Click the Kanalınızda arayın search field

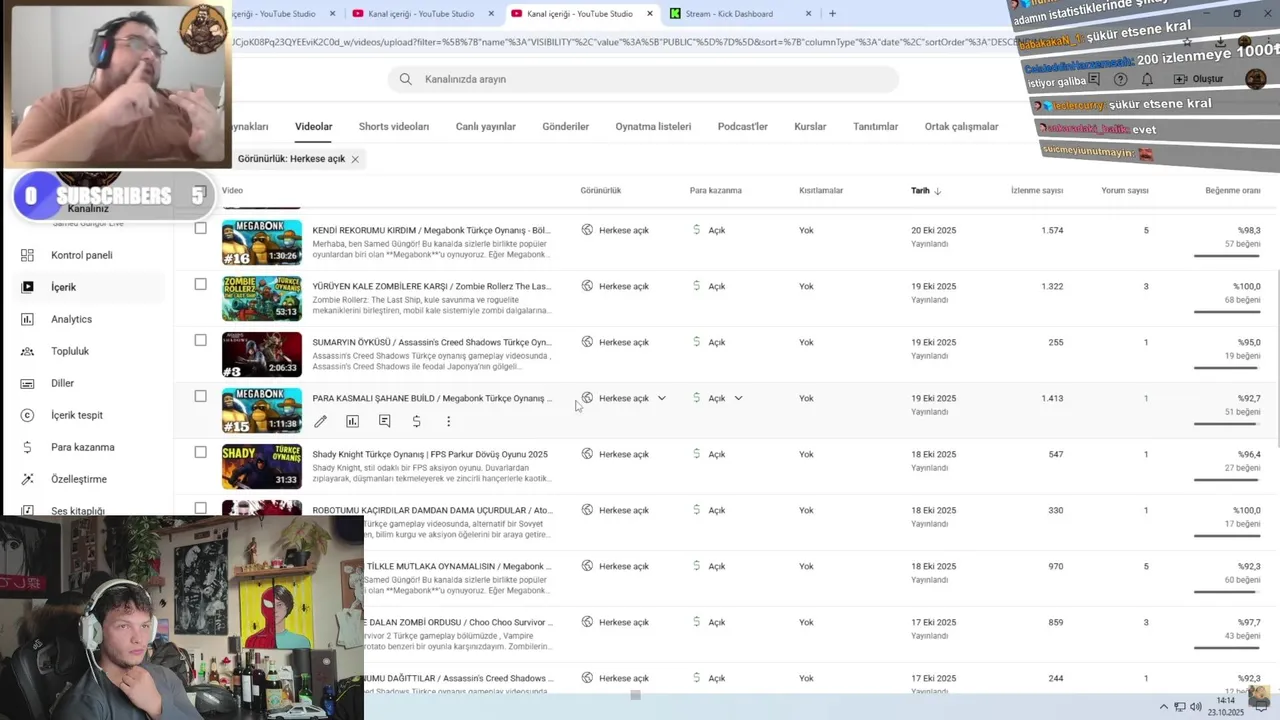click(643, 79)
